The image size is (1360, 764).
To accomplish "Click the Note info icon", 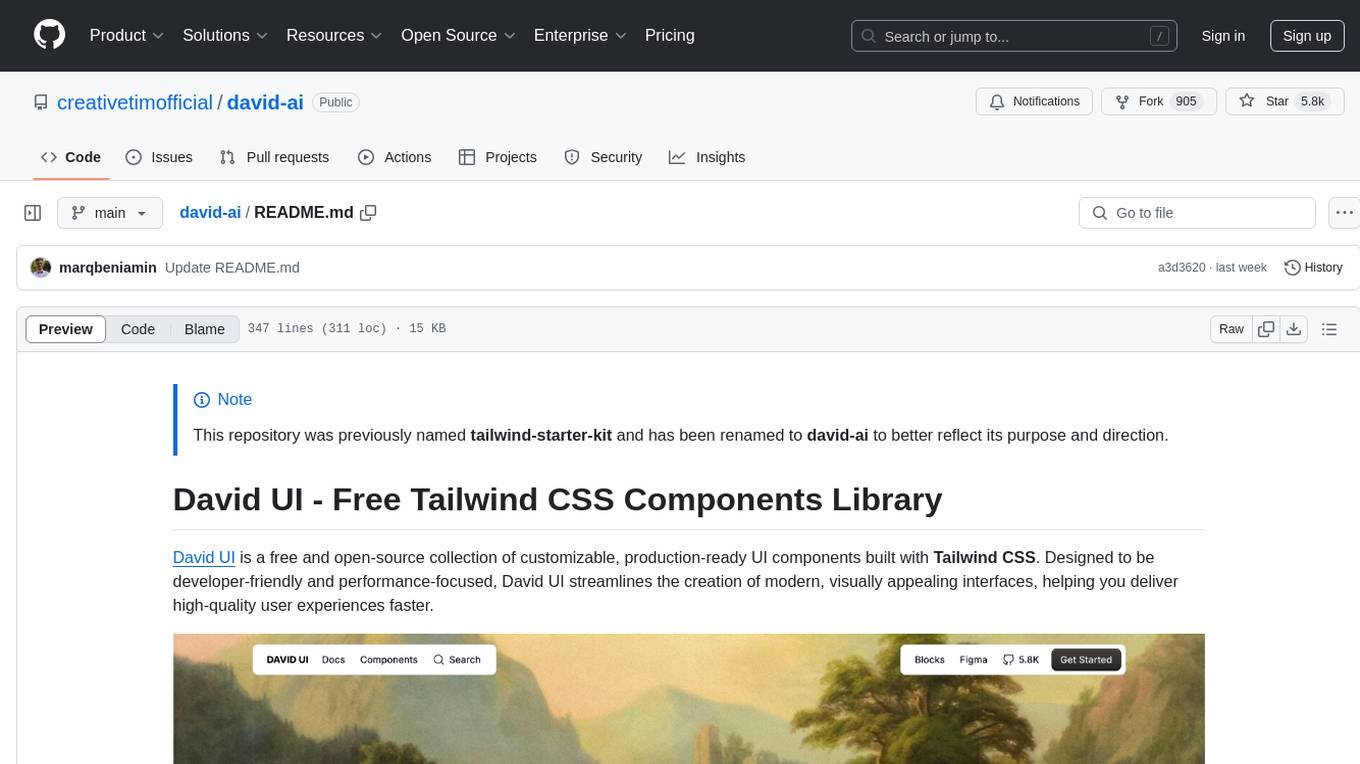I will tap(201, 400).
